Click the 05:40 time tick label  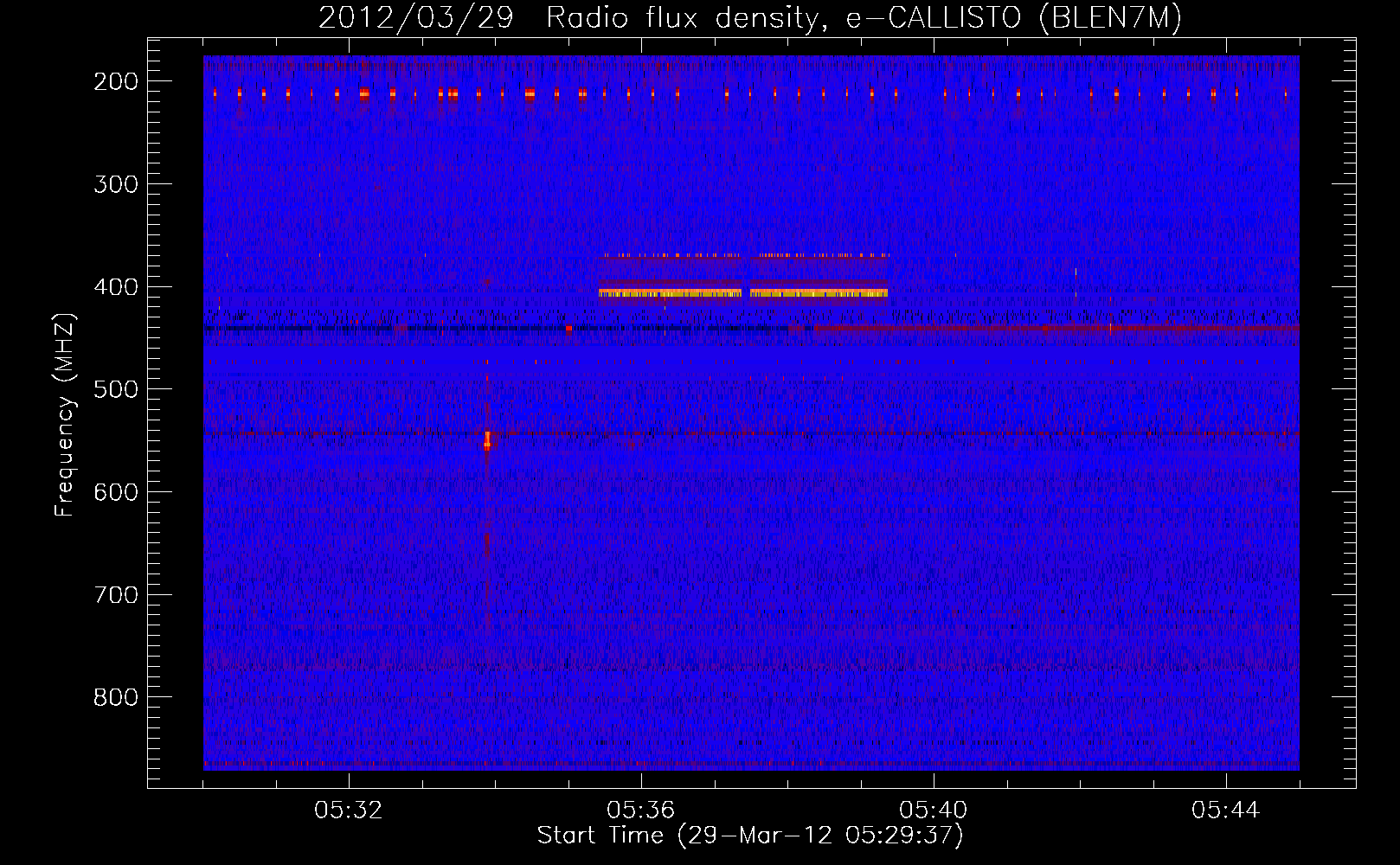(934, 811)
